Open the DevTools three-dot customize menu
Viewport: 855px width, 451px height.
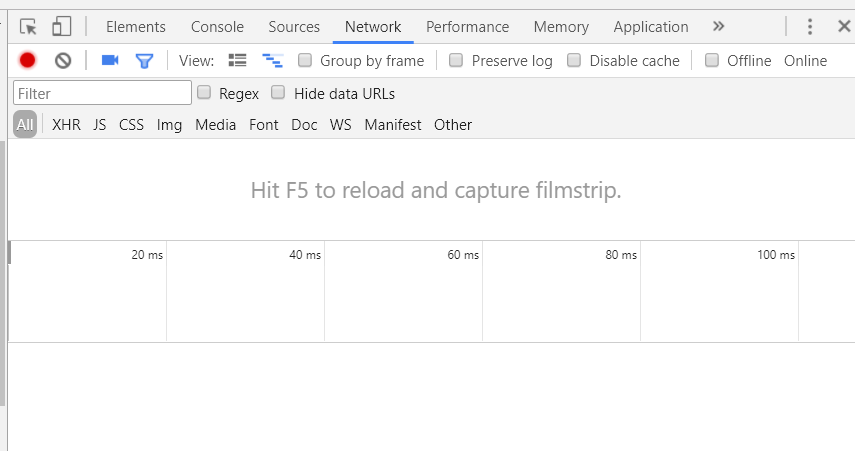[x=810, y=27]
